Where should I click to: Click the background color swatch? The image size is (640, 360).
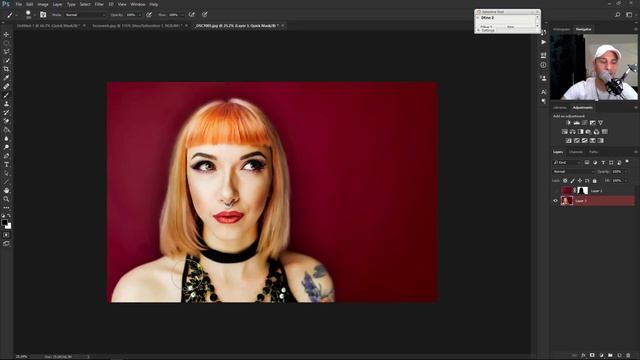[8, 226]
